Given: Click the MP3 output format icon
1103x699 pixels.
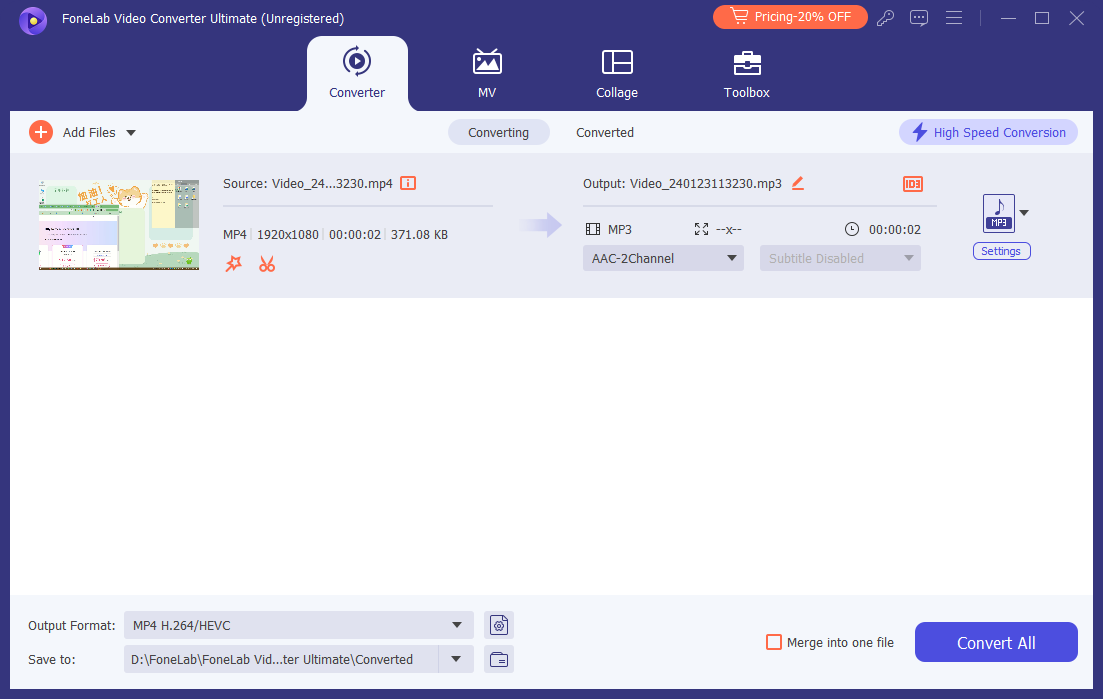Looking at the screenshot, I should [998, 213].
